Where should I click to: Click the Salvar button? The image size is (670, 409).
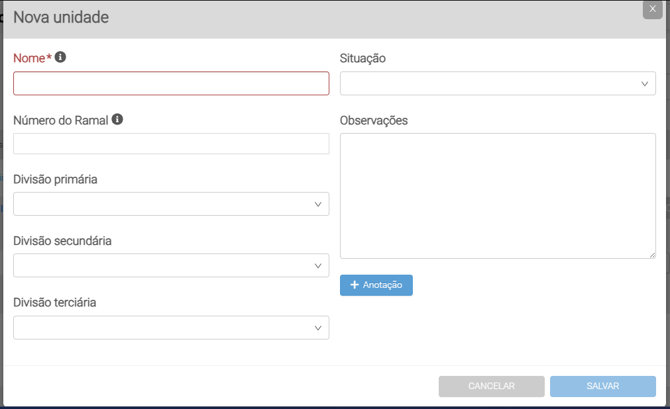[x=603, y=386]
